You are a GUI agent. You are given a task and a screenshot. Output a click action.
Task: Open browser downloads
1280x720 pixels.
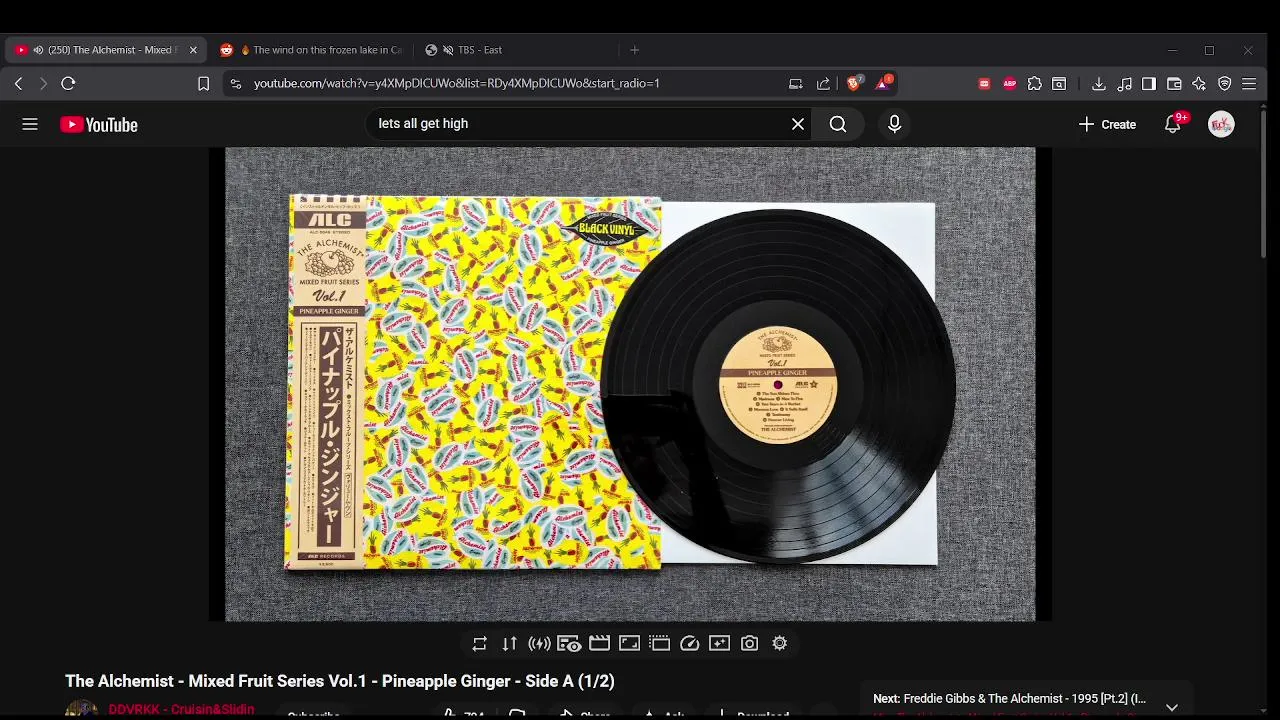tap(1099, 84)
